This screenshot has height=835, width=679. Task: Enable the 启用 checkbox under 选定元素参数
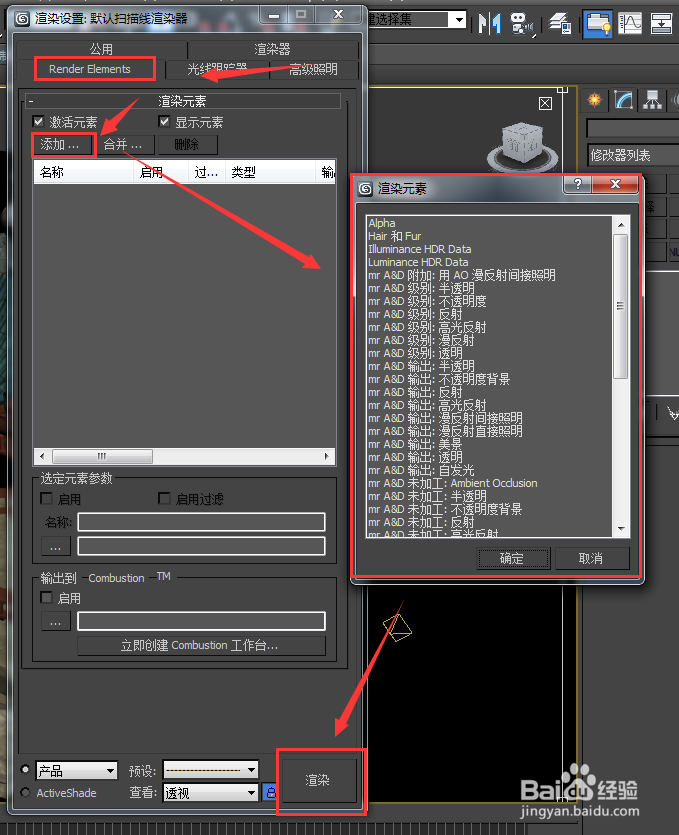(47, 498)
